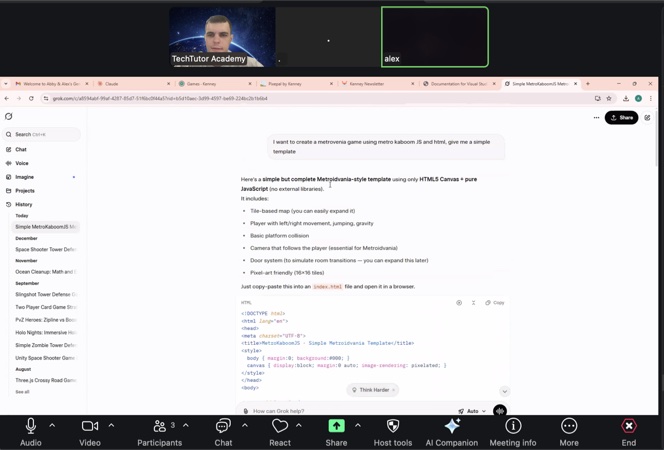The image size is (664, 450).
Task: Expand the Video options chevron
Action: pos(111,425)
